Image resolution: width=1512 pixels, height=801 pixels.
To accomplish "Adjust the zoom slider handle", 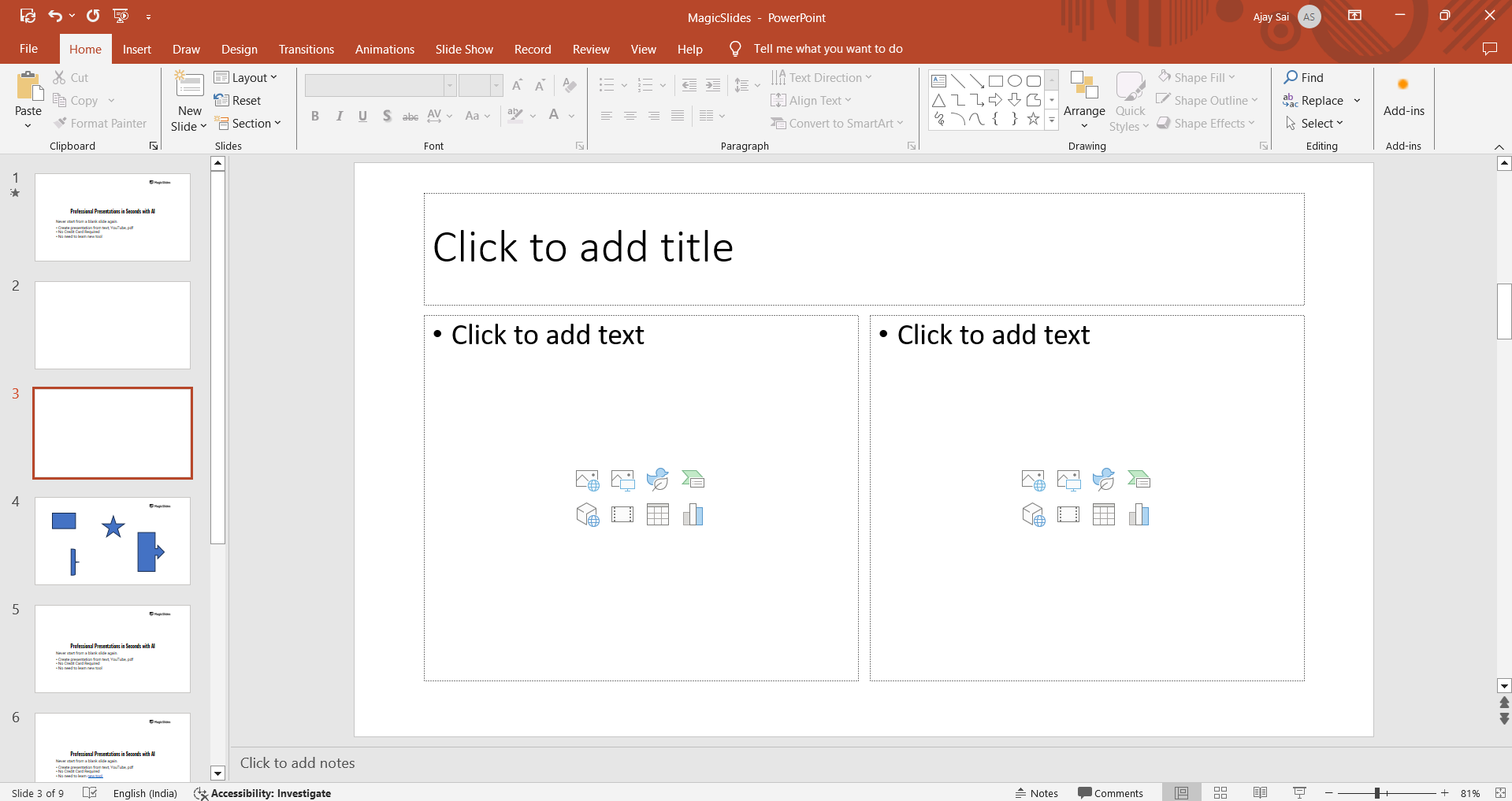I will pyautogui.click(x=1377, y=793).
